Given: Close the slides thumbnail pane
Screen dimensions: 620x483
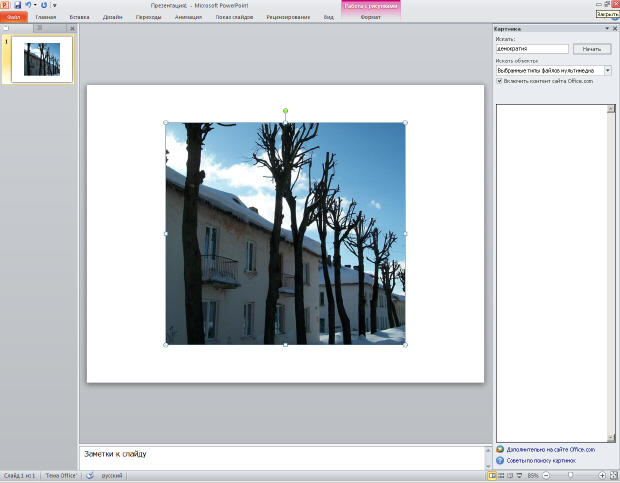Looking at the screenshot, I should tap(72, 28).
